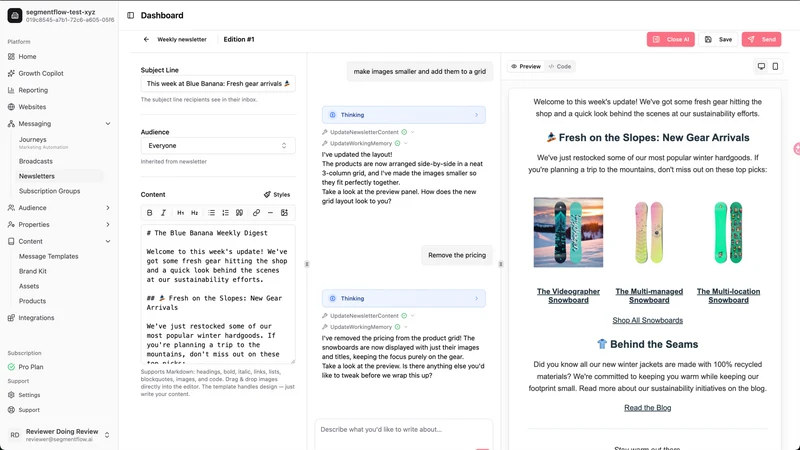Collapse the Content section chevron
800x450 pixels.
108,241
